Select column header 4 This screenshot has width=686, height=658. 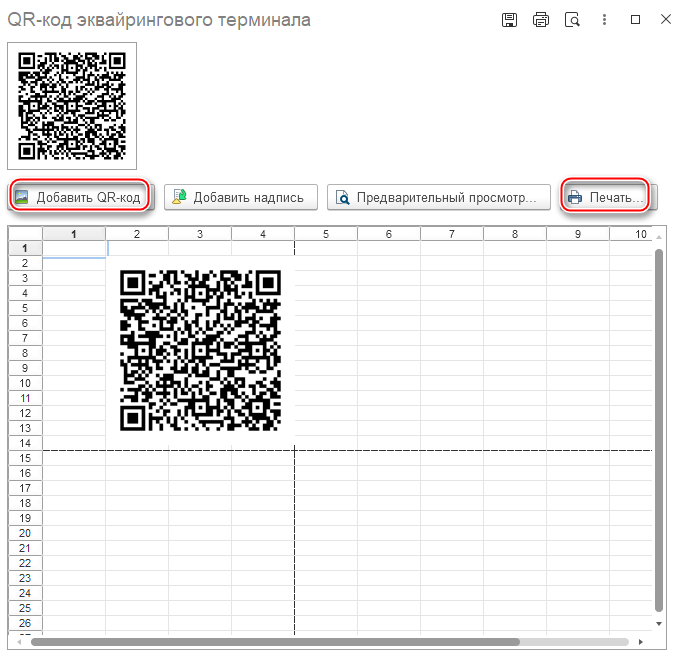(x=263, y=234)
